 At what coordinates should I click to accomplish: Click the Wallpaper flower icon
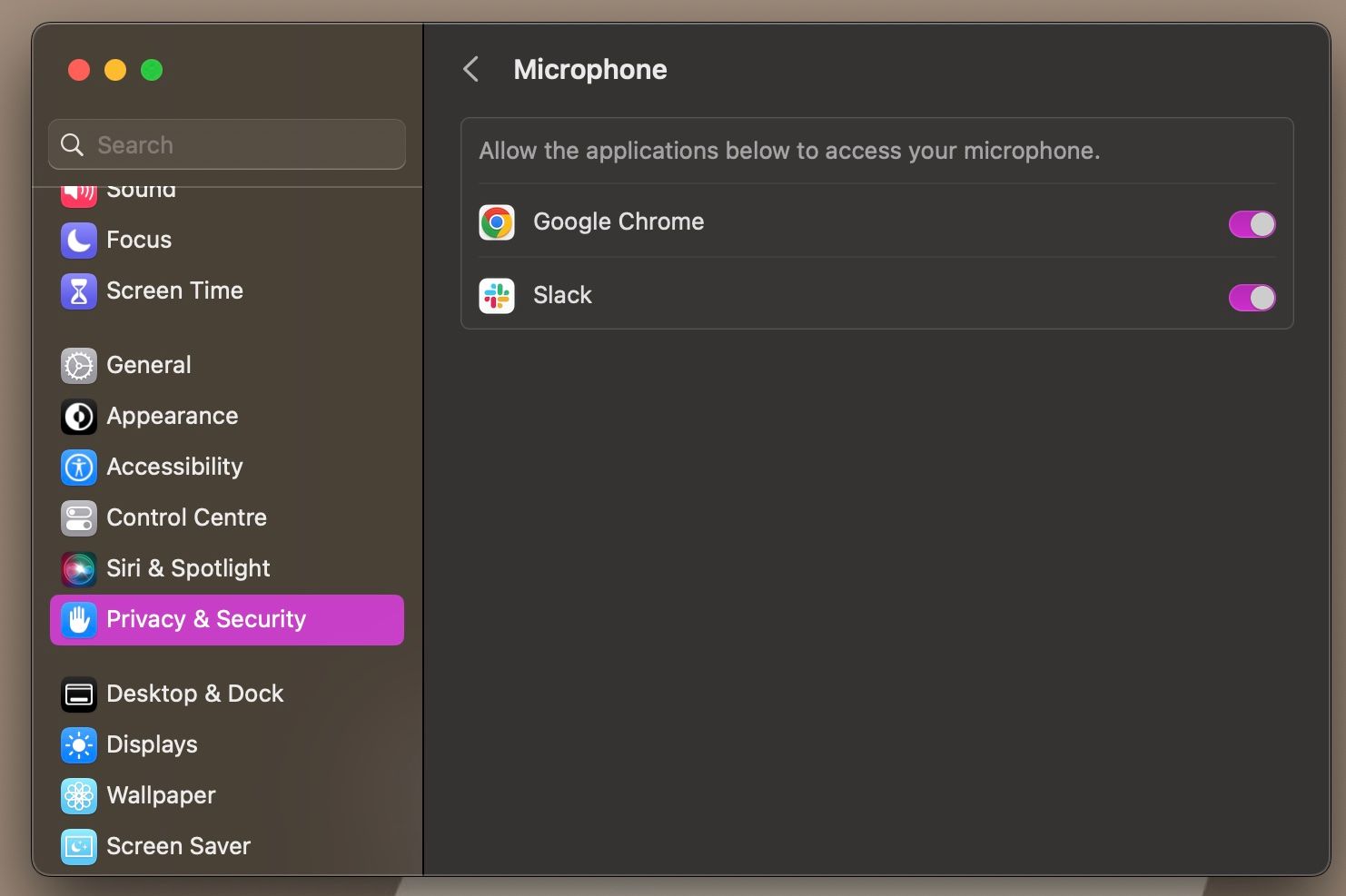point(78,795)
